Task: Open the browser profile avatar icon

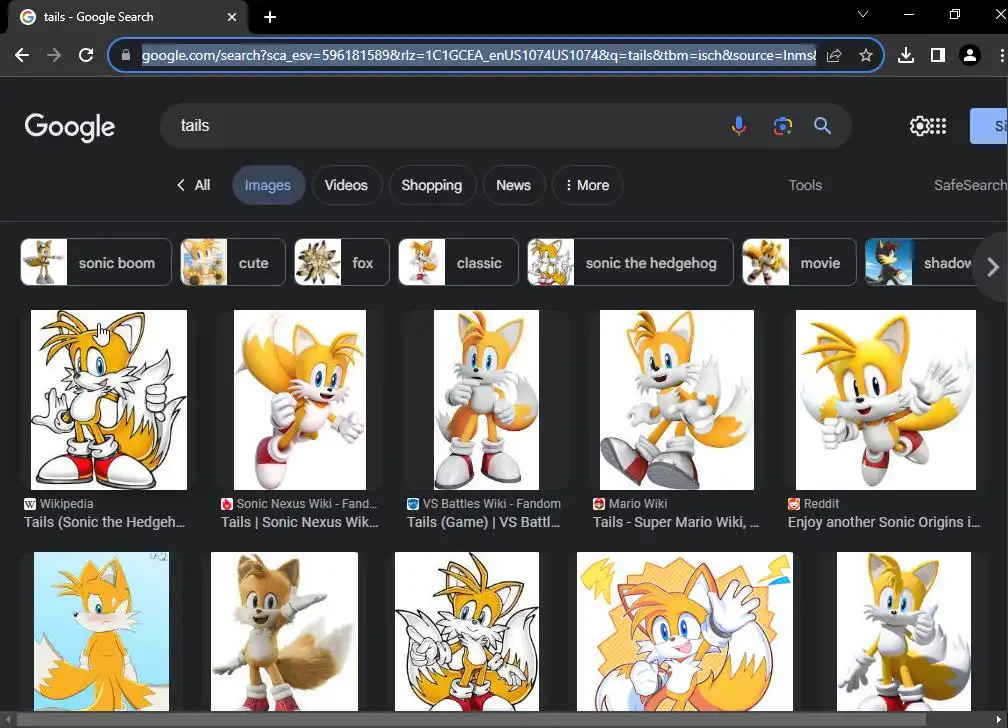Action: [x=969, y=55]
